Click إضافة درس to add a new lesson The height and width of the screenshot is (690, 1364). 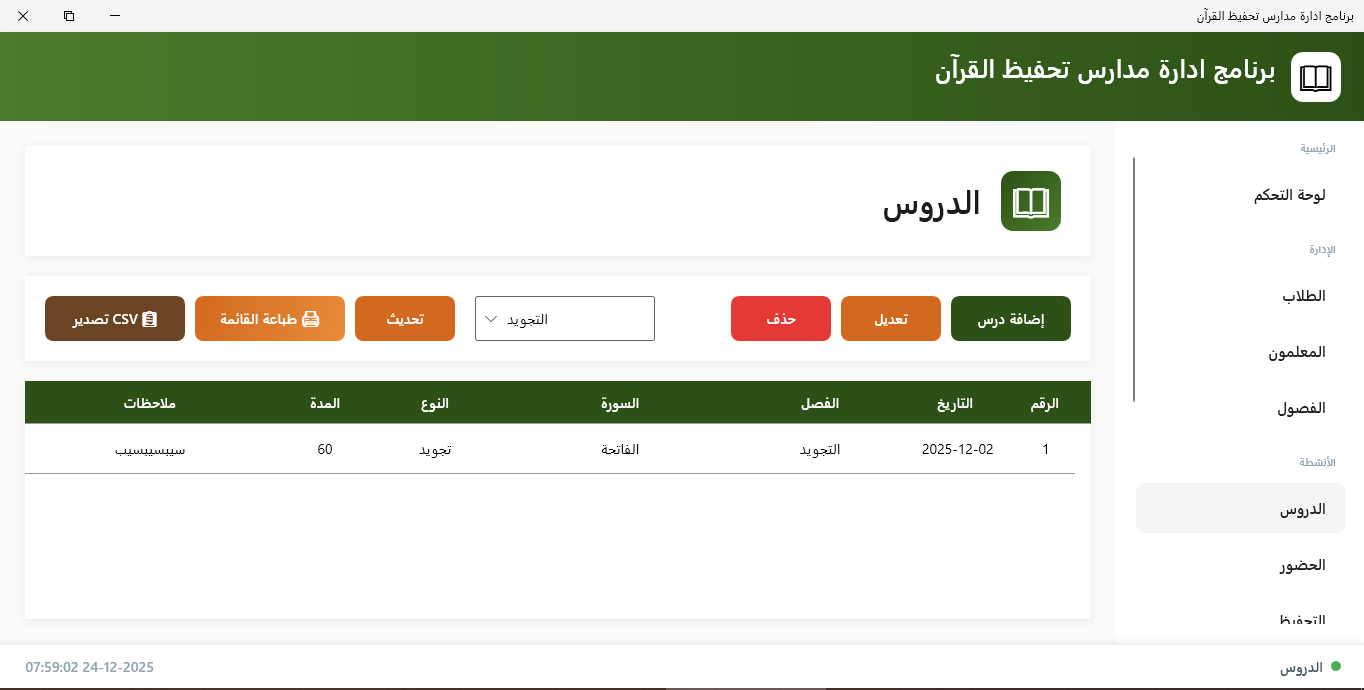click(x=1010, y=318)
